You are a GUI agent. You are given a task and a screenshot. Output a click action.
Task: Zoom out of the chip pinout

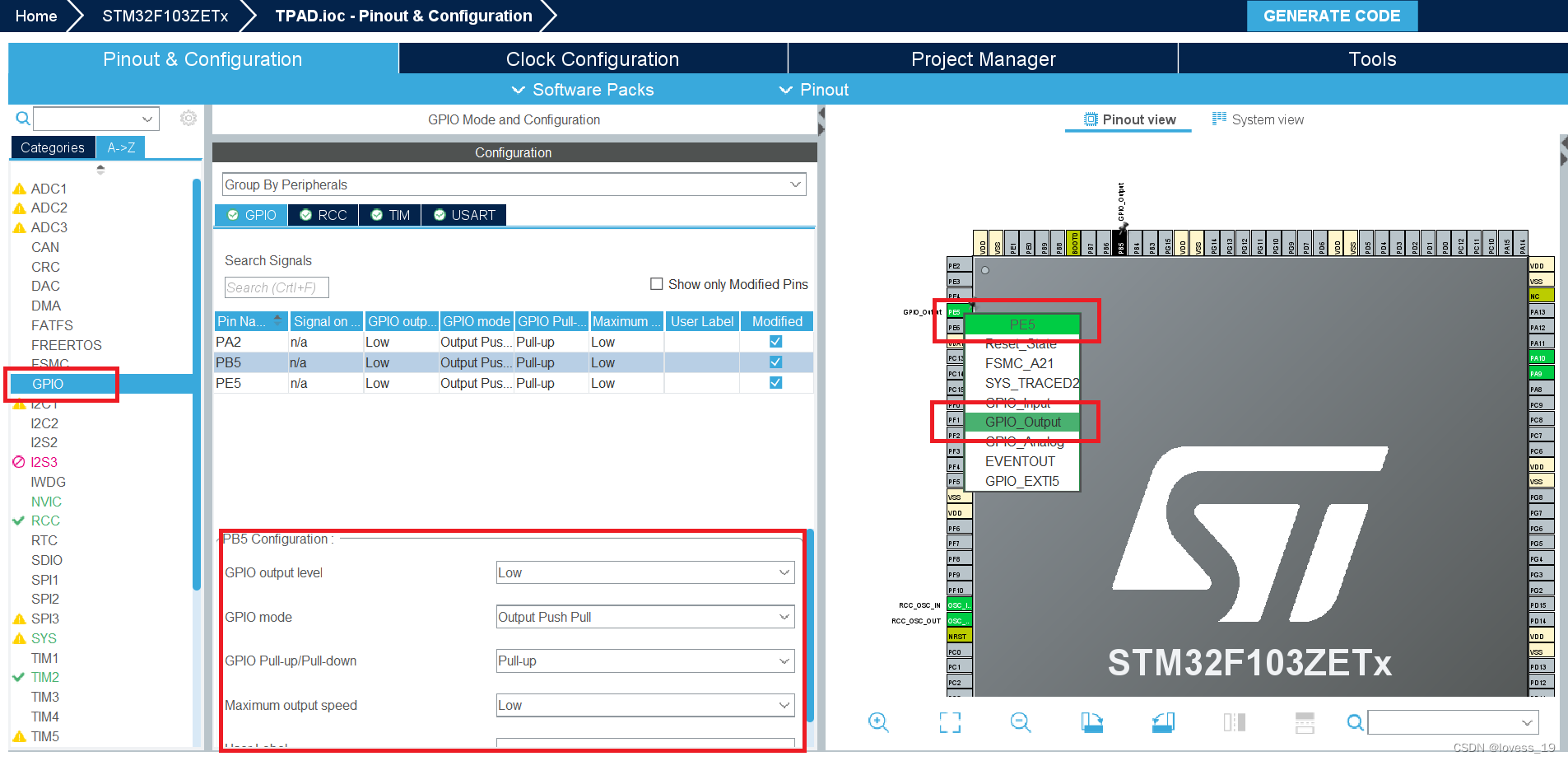pos(1021,722)
